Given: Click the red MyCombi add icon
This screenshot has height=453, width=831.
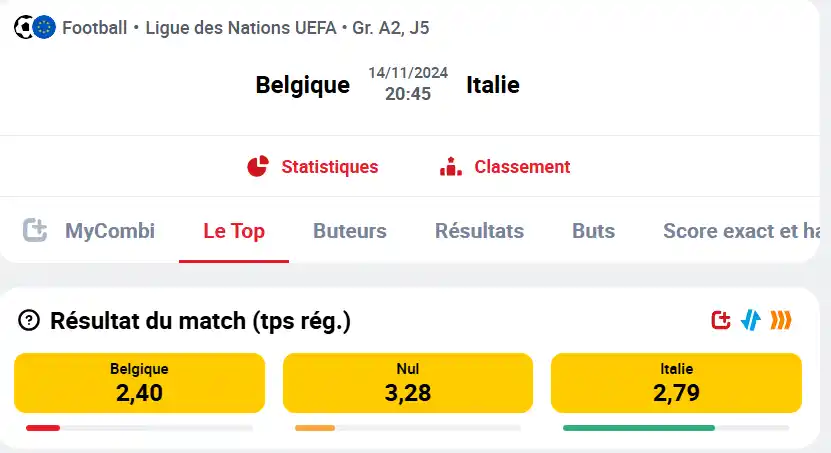Looking at the screenshot, I should [x=721, y=320].
